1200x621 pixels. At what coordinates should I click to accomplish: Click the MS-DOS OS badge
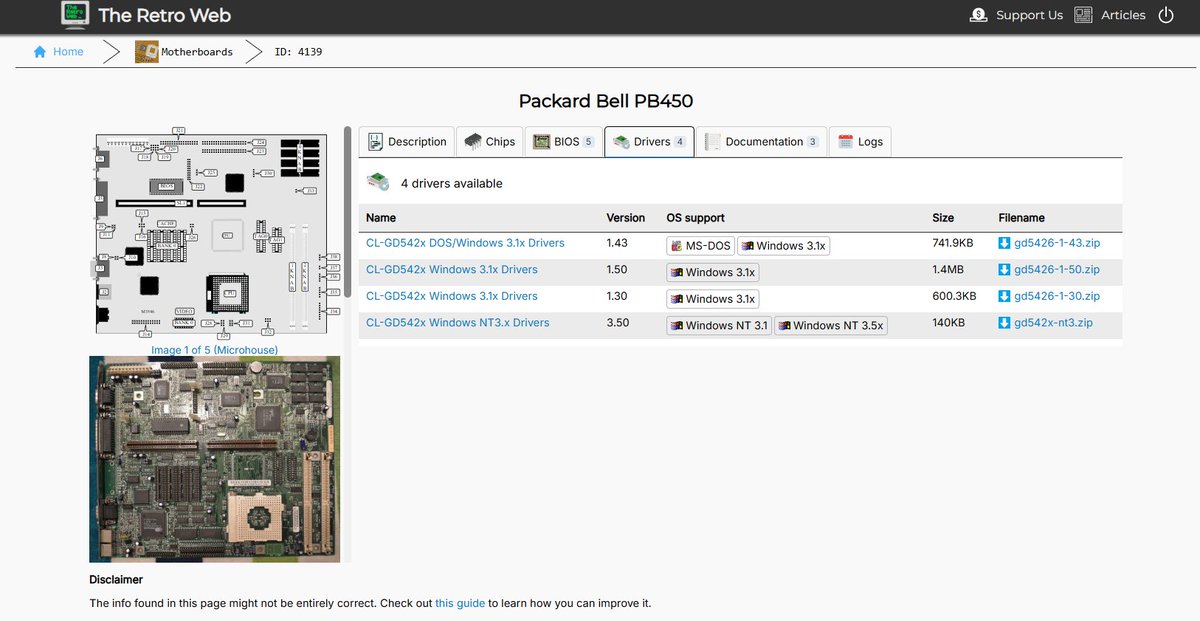(x=700, y=246)
